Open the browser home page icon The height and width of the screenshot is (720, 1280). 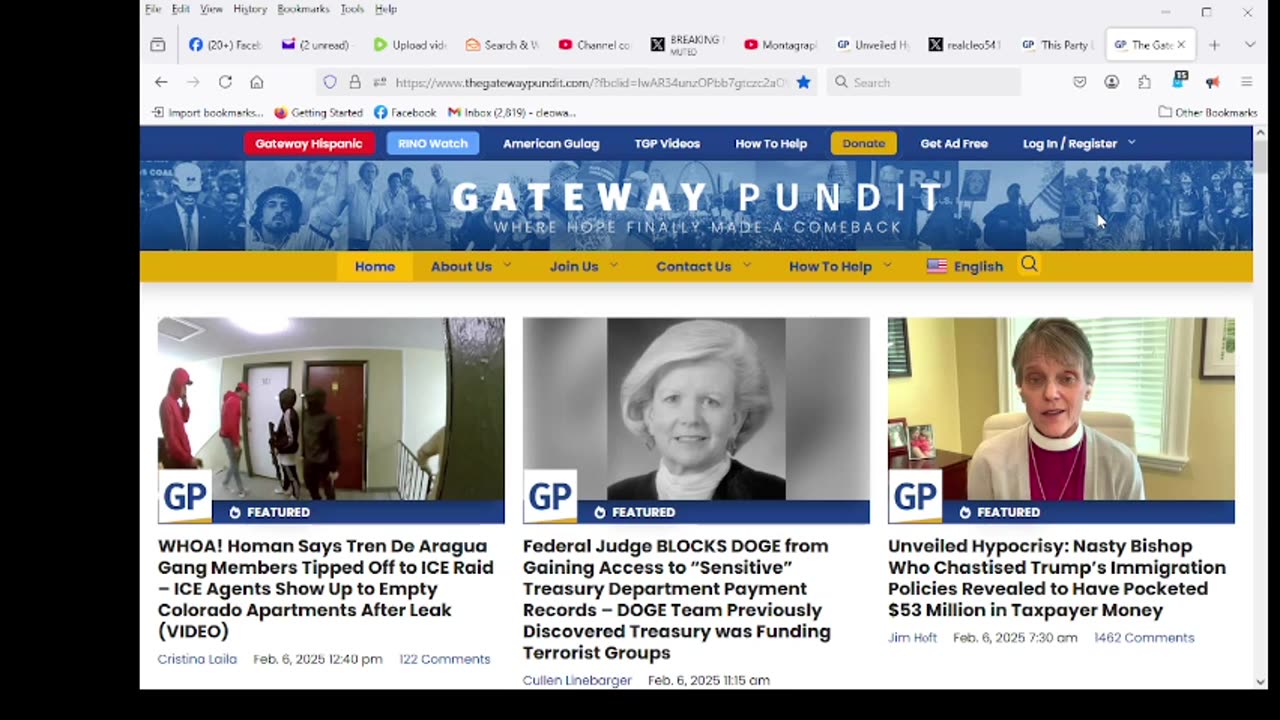click(257, 82)
